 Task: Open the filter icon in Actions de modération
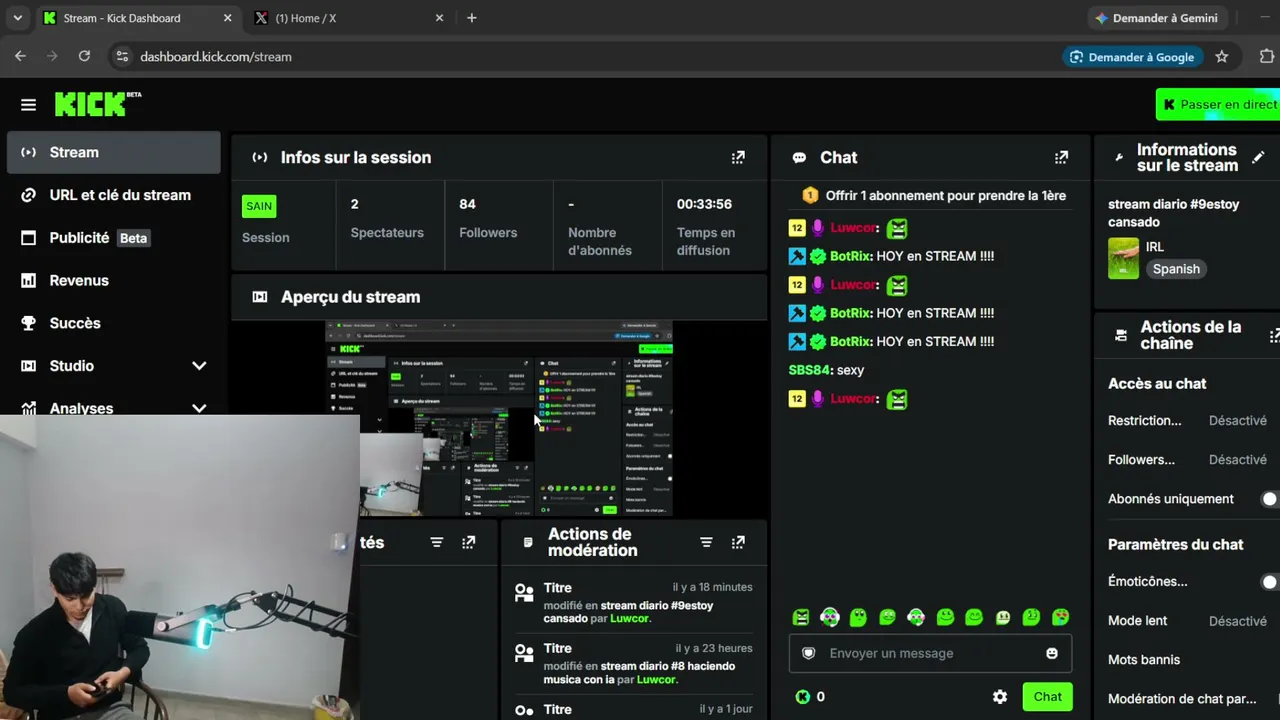[706, 542]
